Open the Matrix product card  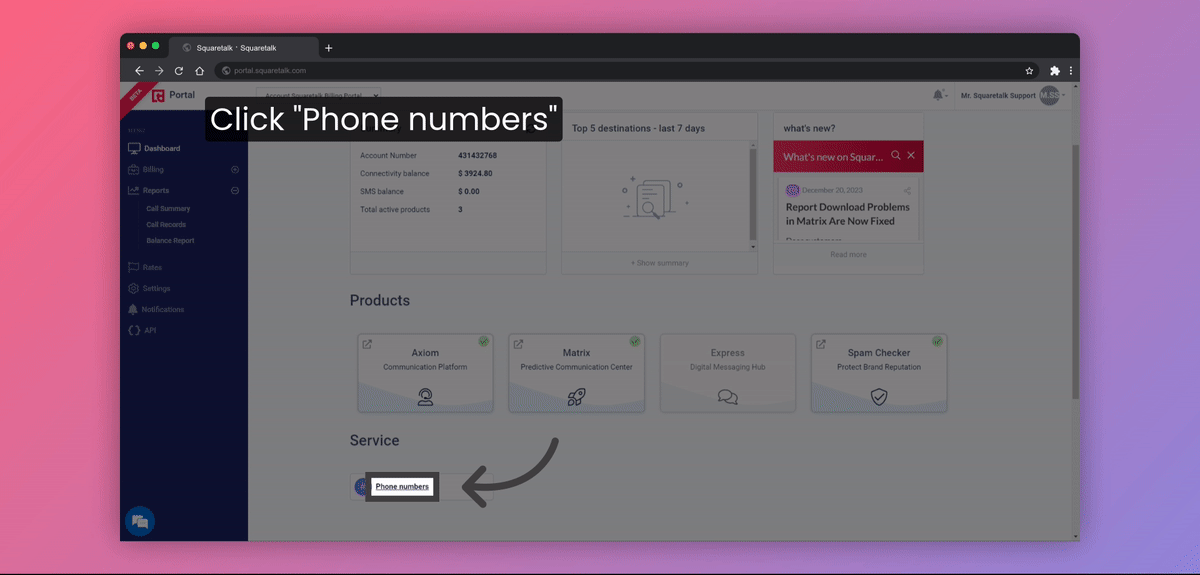(x=576, y=373)
